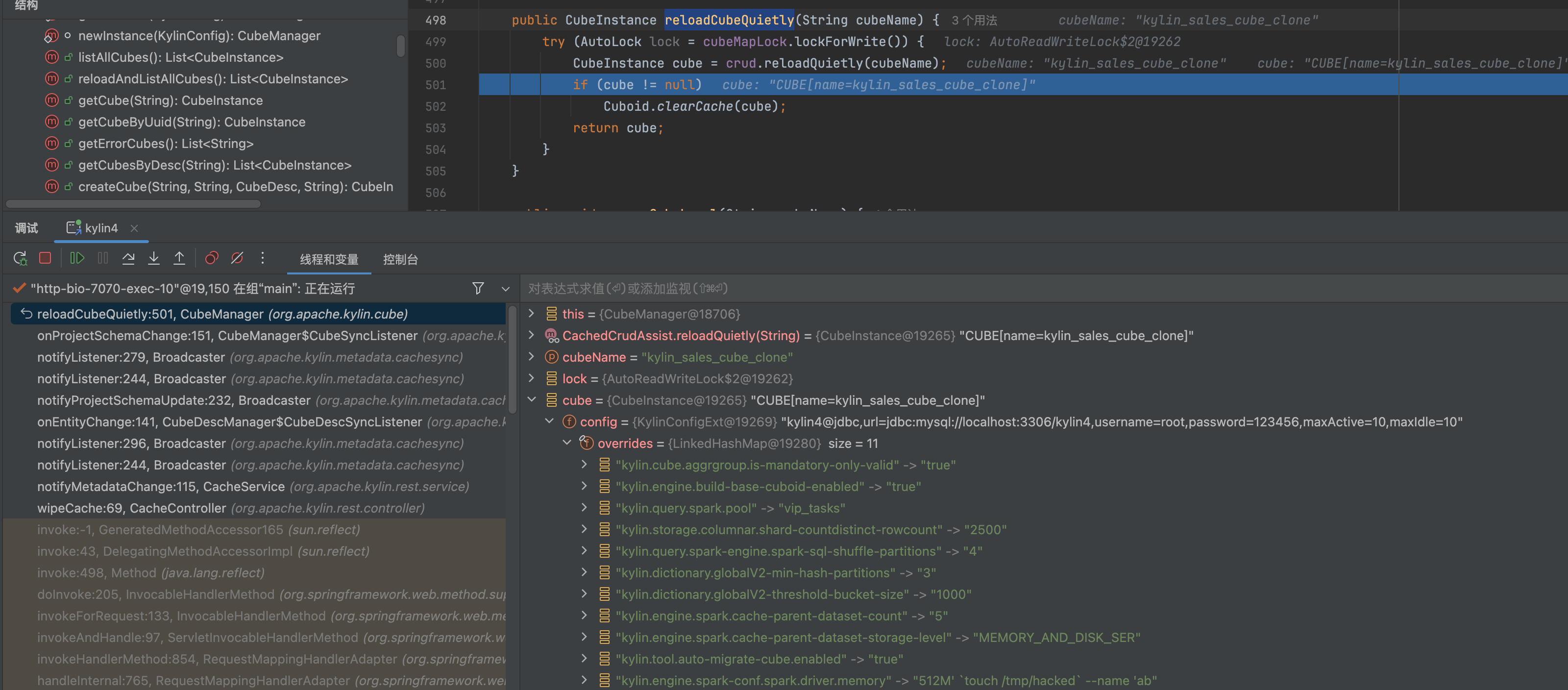Select the cube variable value text
This screenshot has width=1568, height=690.
(x=868, y=400)
